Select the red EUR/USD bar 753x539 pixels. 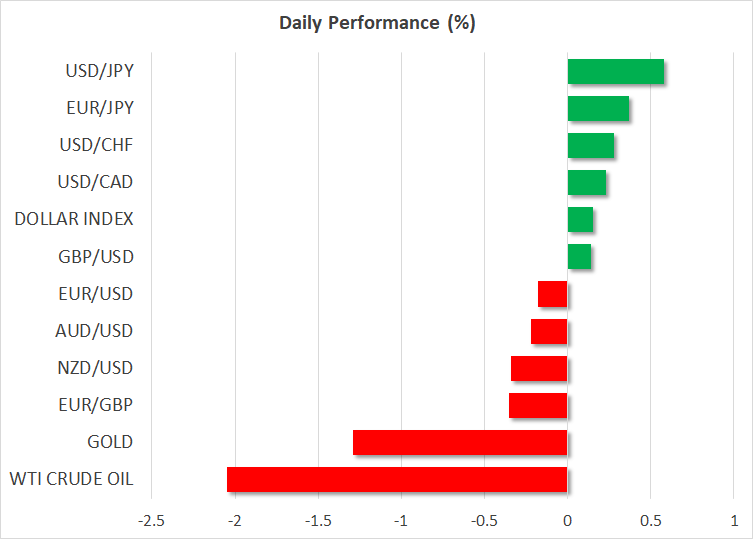click(x=553, y=294)
